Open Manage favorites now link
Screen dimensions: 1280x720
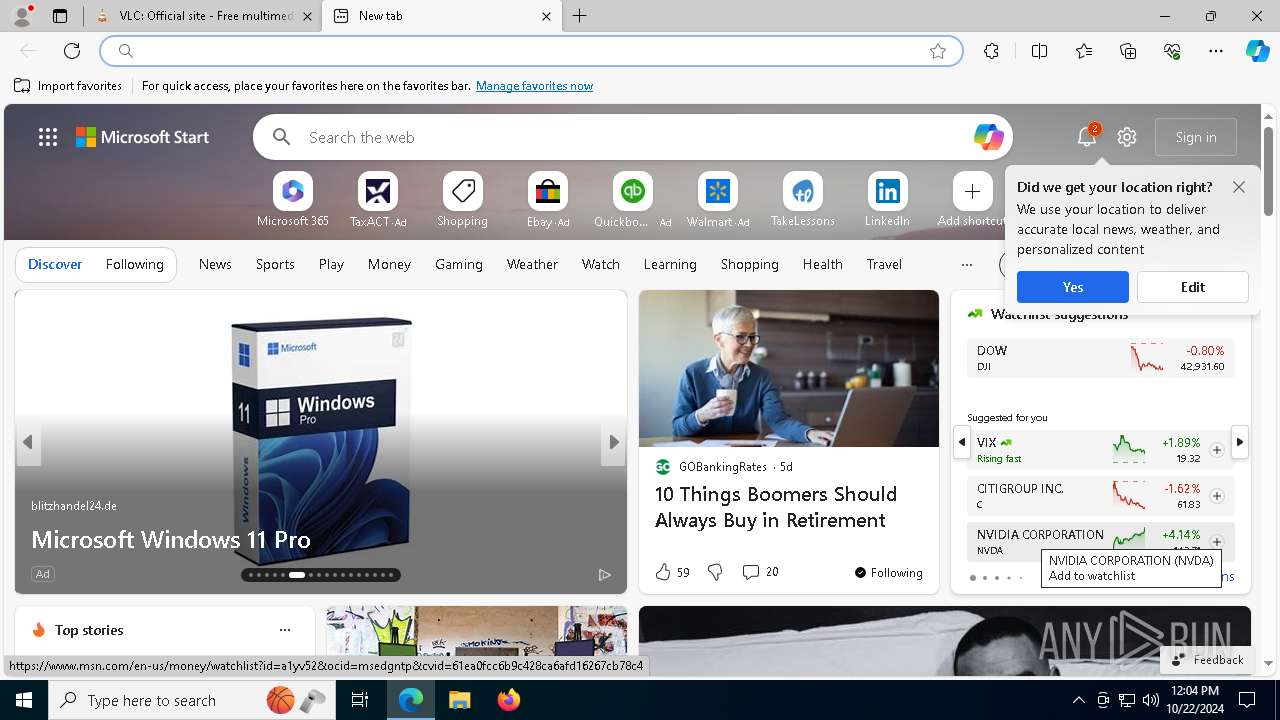coord(534,86)
